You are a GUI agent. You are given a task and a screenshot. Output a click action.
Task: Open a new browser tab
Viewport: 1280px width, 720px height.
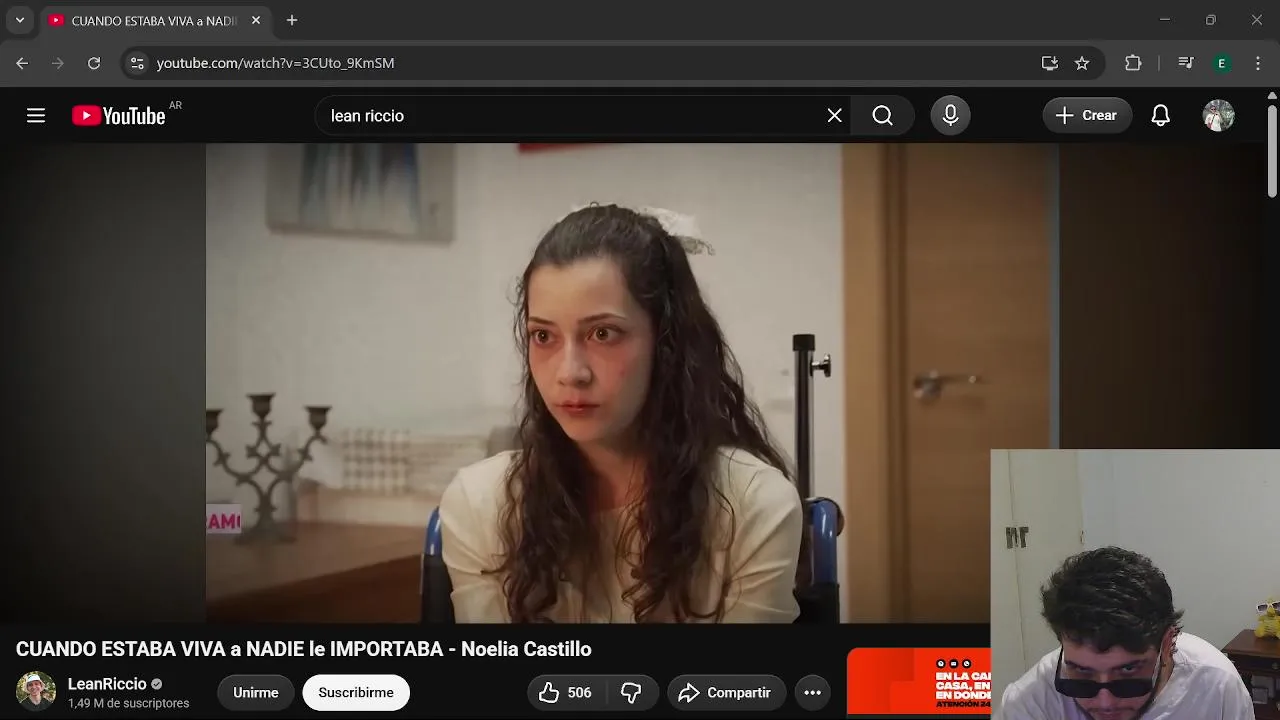point(292,20)
